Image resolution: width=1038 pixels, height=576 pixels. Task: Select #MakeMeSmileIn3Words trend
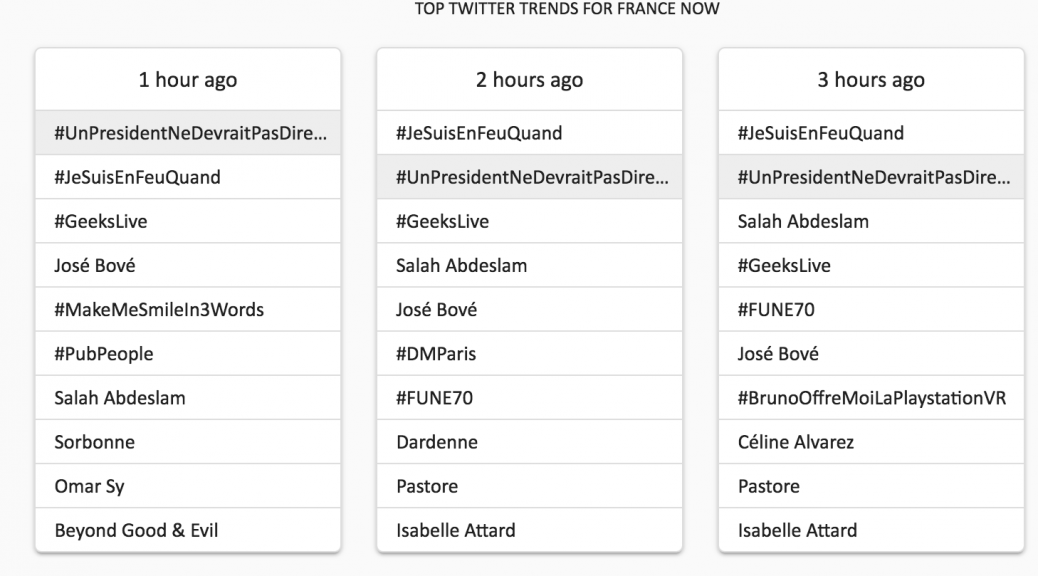coord(159,310)
